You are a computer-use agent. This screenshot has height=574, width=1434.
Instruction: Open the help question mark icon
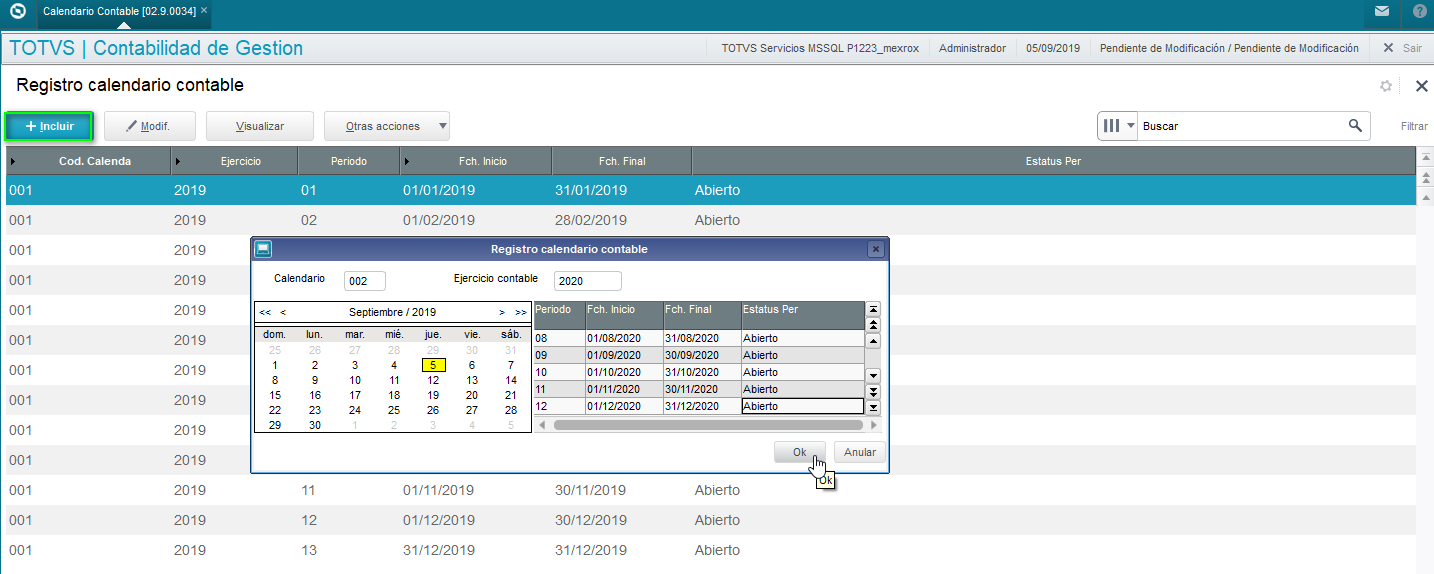tap(1420, 11)
